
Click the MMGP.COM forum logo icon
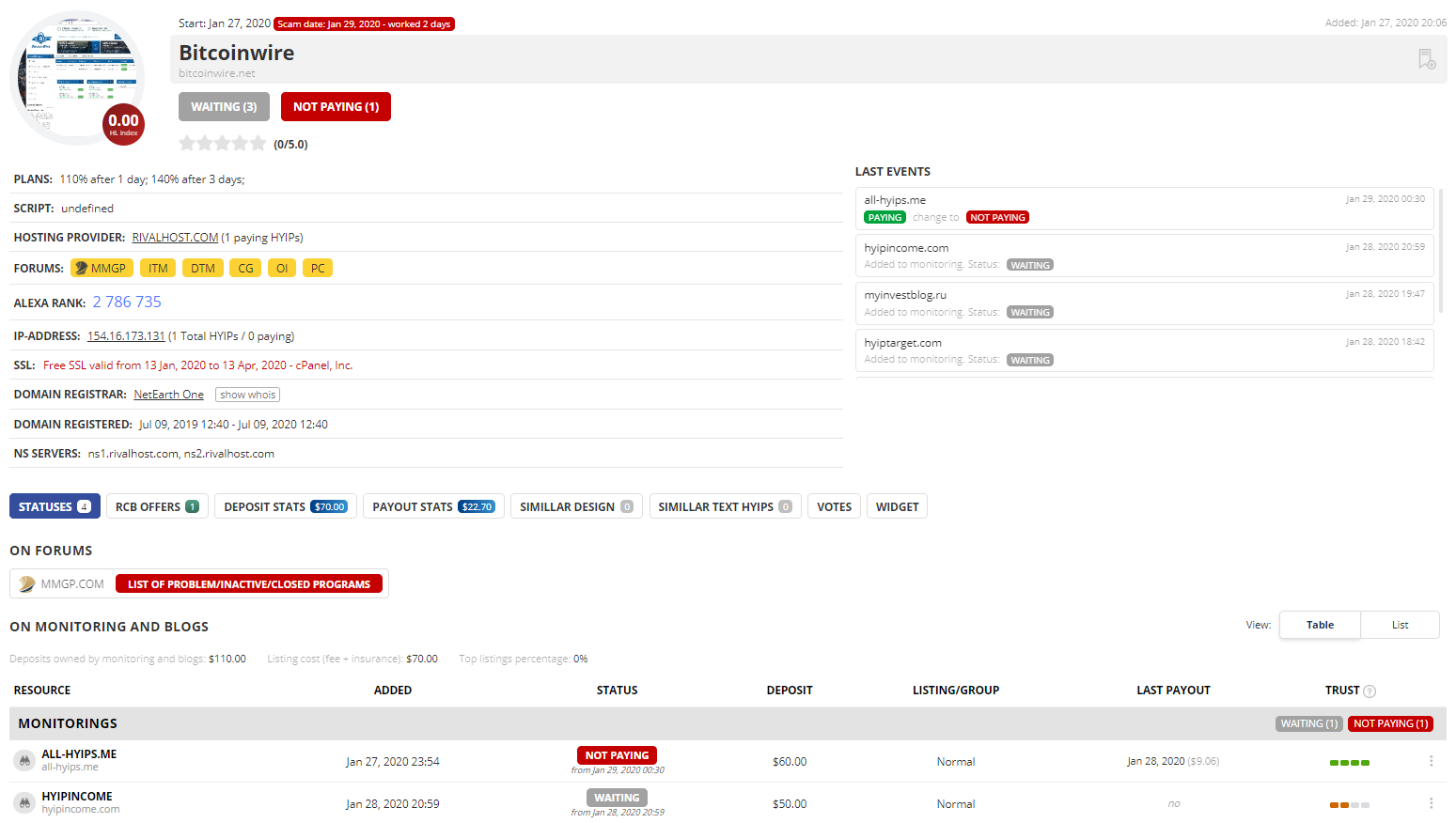[x=26, y=583]
